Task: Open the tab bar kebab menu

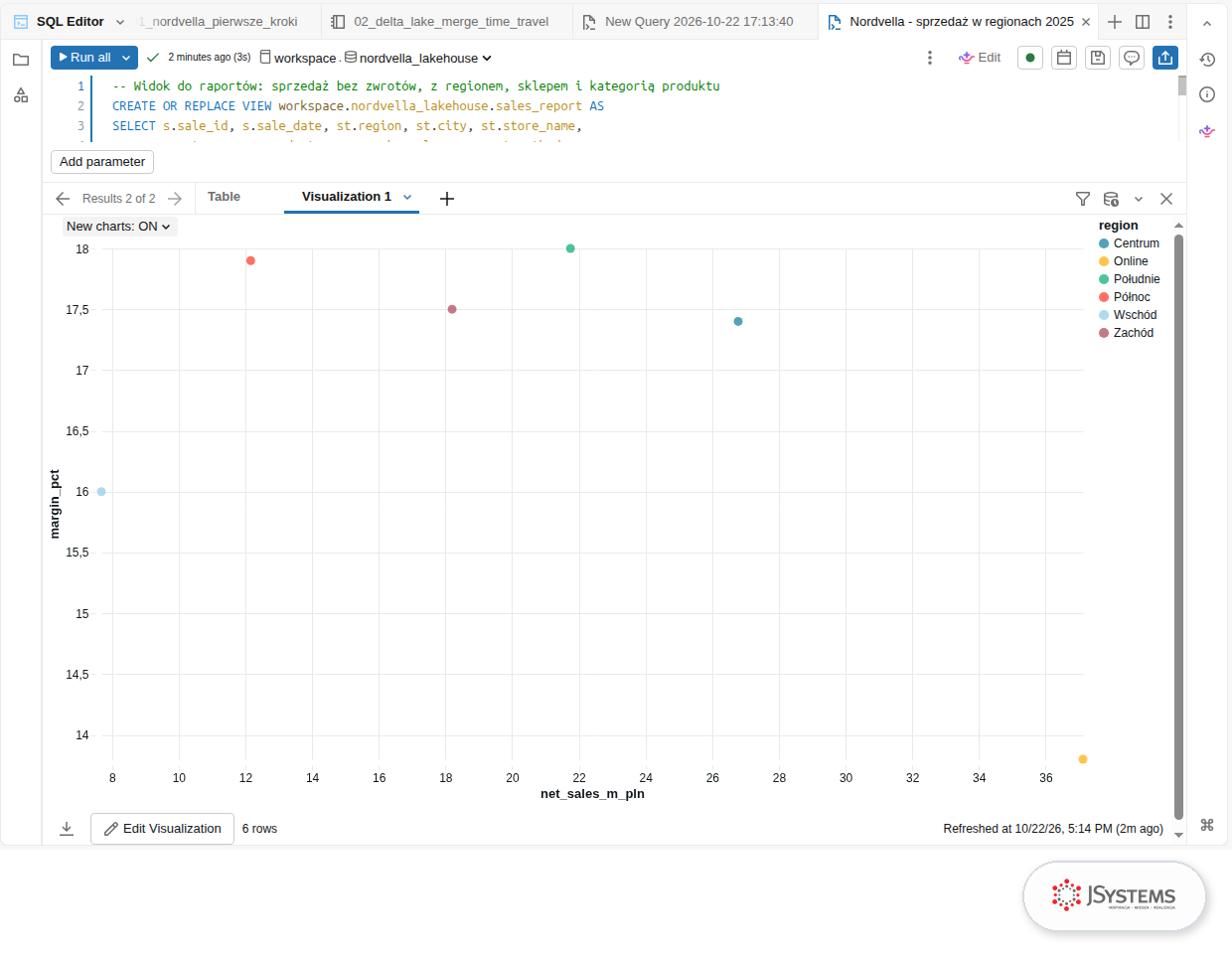Action: coord(1170,22)
